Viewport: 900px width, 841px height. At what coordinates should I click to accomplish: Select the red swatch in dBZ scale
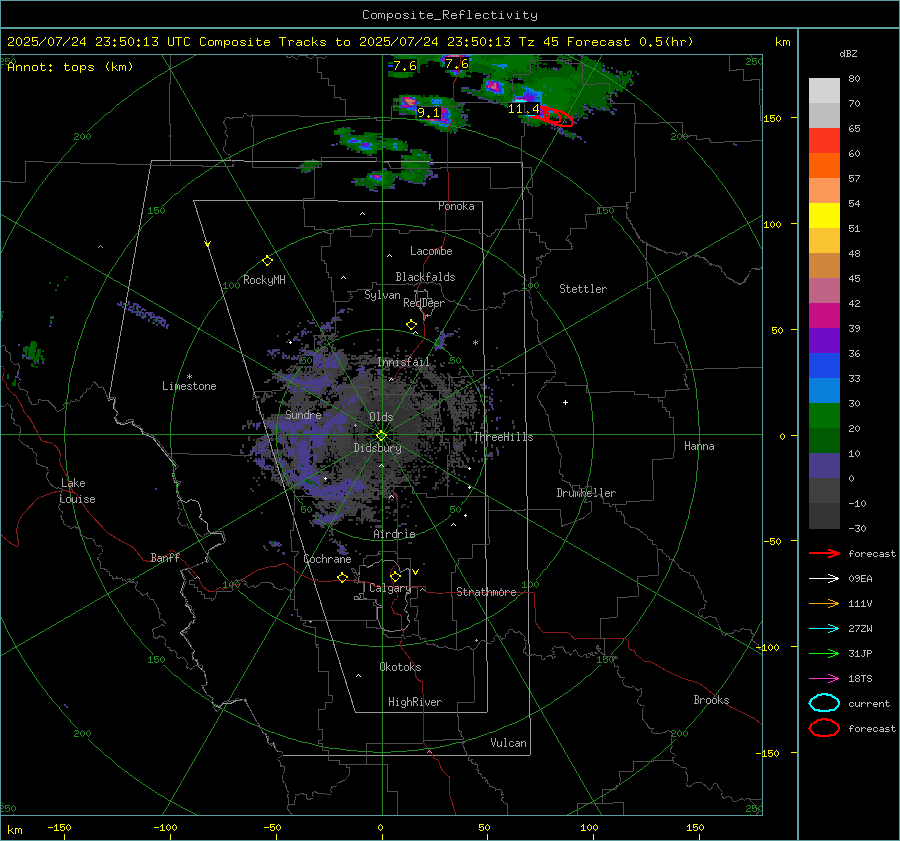click(x=824, y=141)
